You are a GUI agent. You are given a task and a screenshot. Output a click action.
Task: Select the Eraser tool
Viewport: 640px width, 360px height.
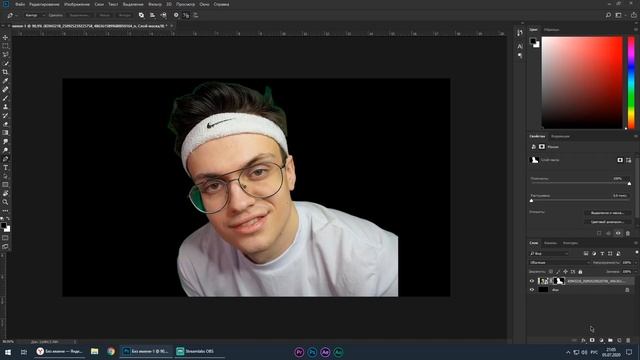click(x=5, y=124)
